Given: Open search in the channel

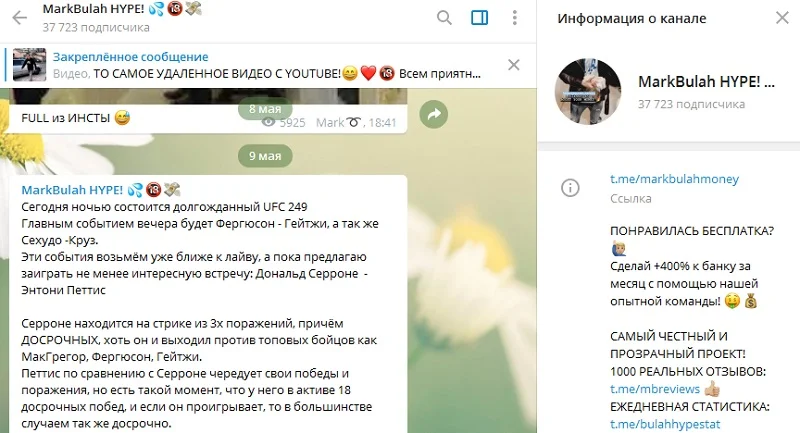Looking at the screenshot, I should pos(444,18).
